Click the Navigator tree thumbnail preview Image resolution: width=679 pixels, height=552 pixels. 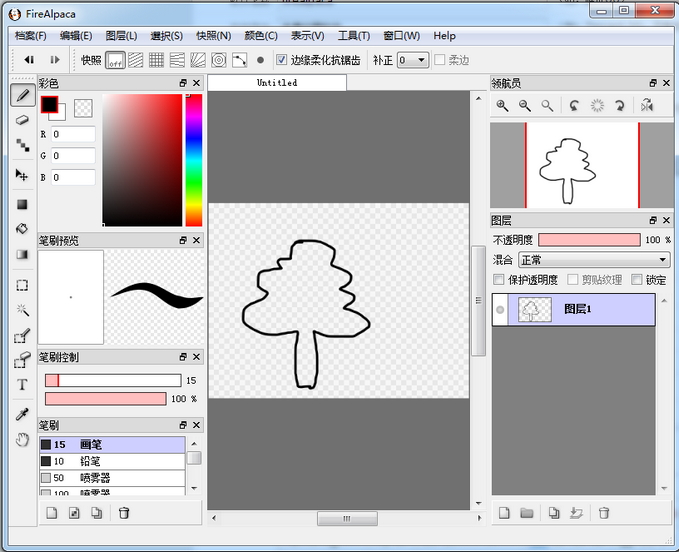(582, 165)
